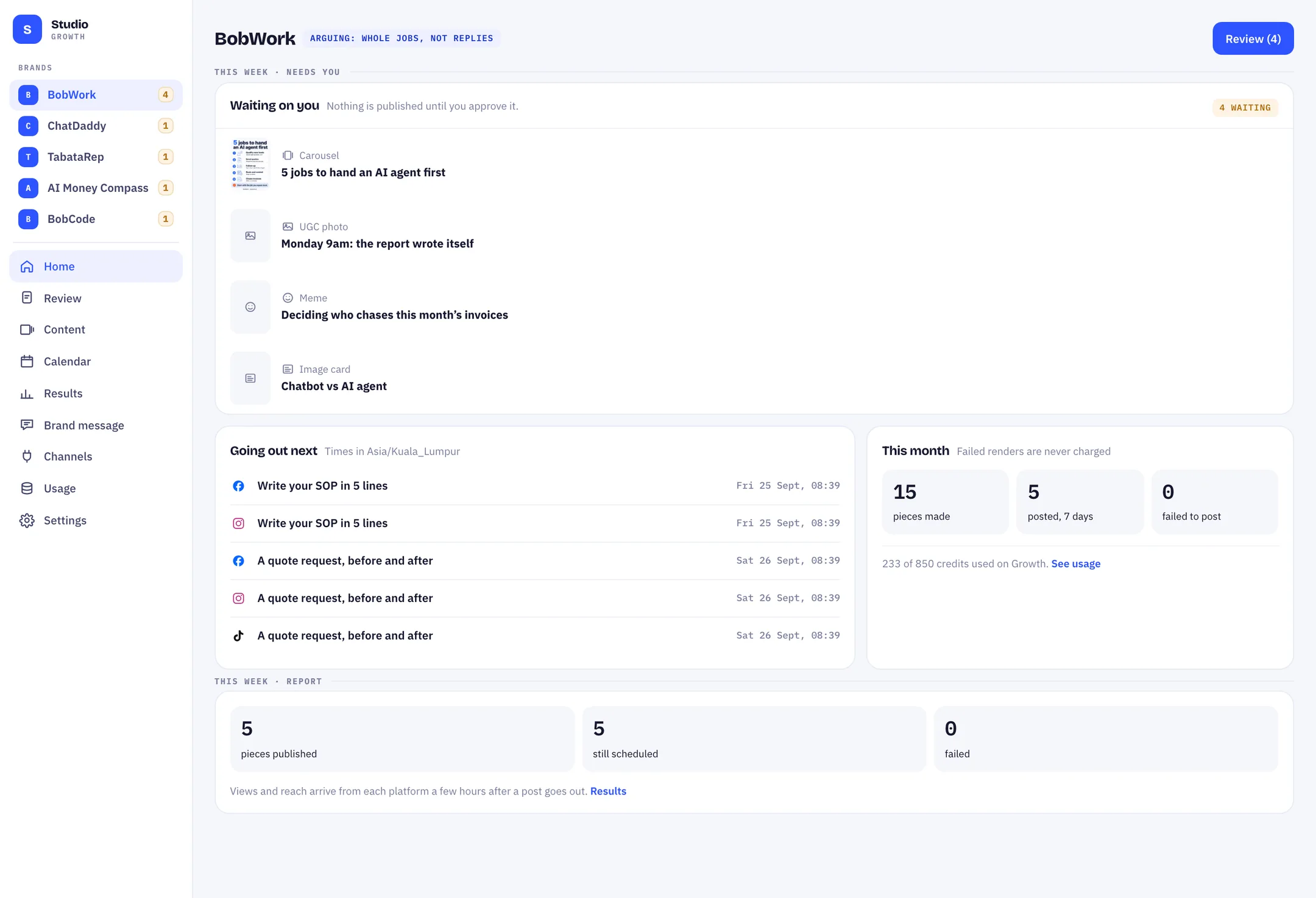Go to Review in the sidebar
The height and width of the screenshot is (898, 1316).
click(96, 298)
